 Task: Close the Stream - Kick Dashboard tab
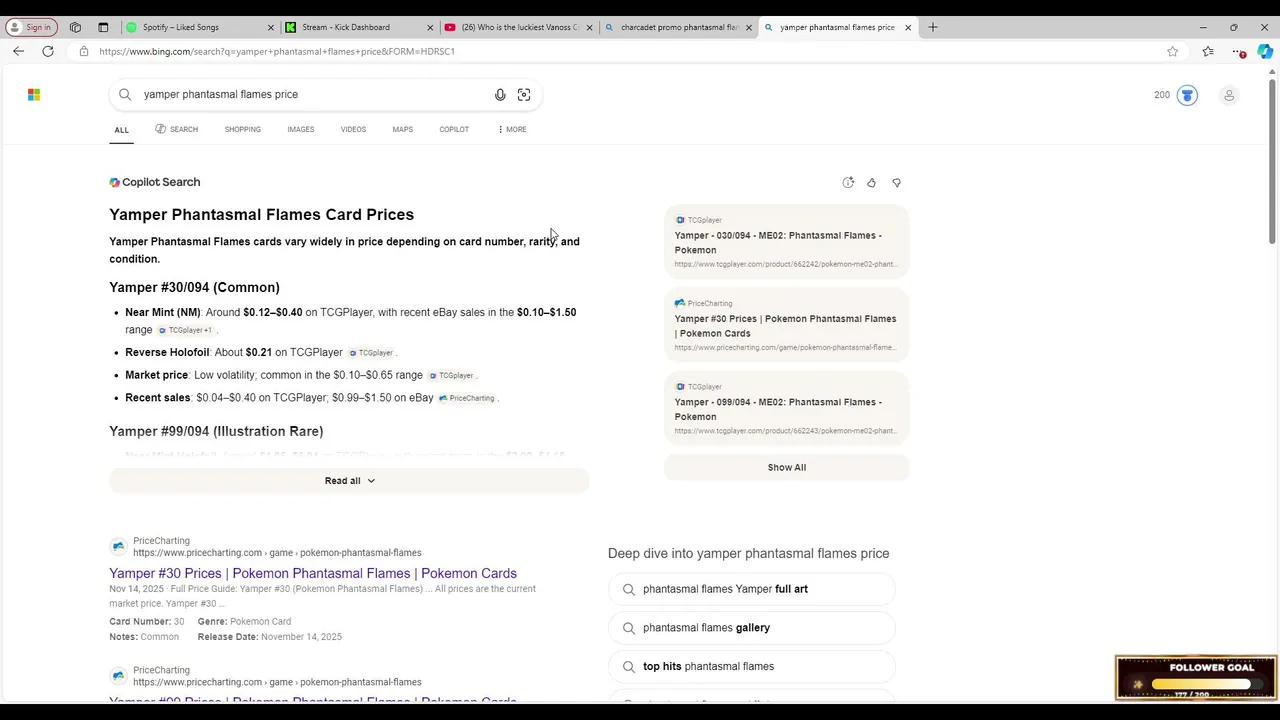(x=430, y=27)
